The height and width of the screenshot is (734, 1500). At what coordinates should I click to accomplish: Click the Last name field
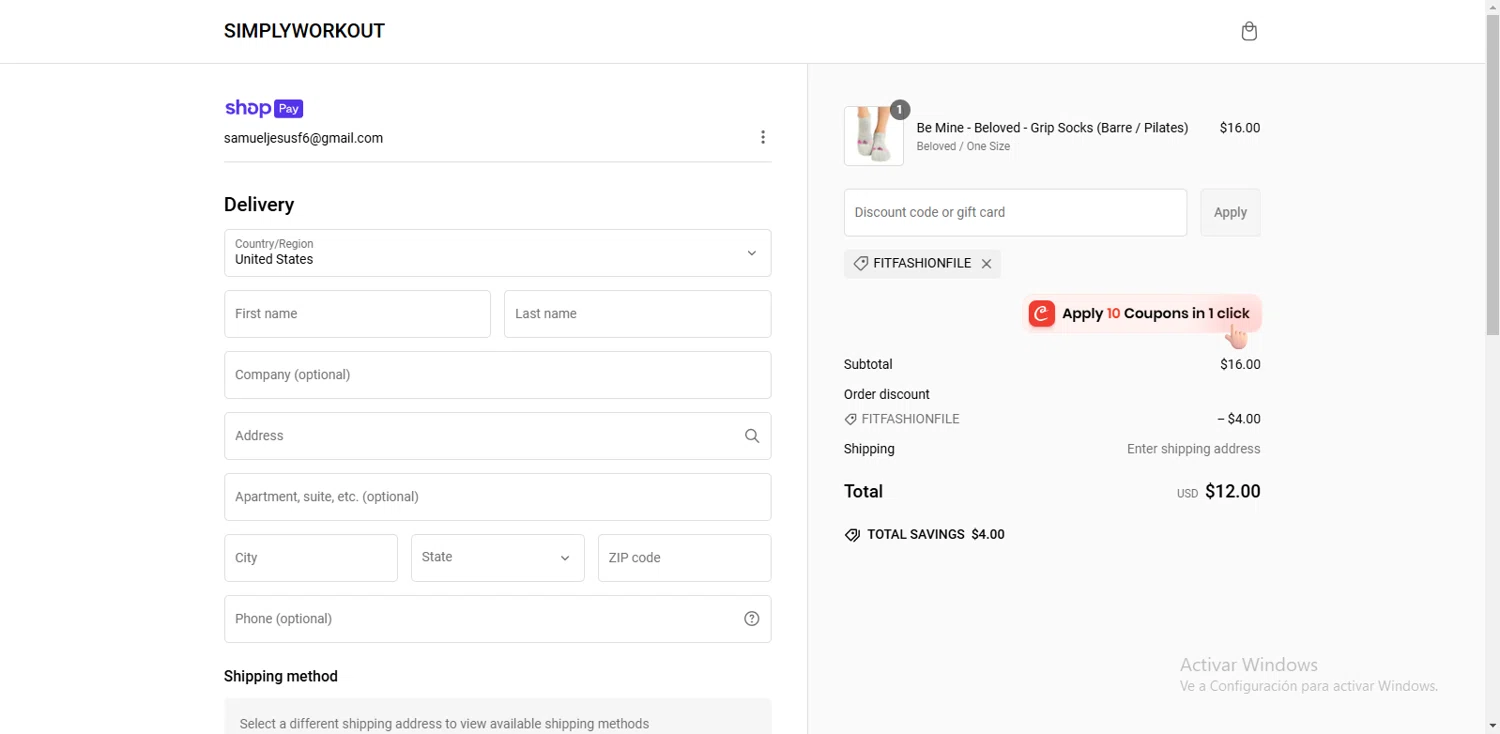(637, 314)
